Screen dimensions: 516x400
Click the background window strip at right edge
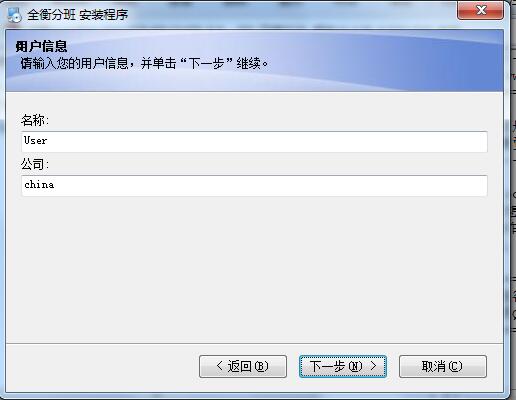513,200
